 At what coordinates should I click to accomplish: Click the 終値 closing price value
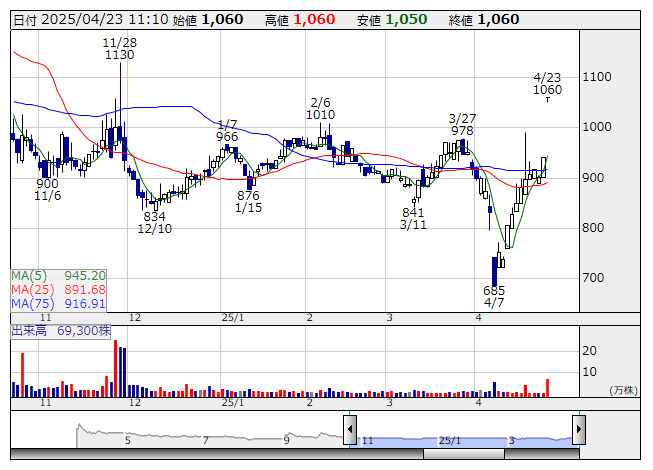click(x=498, y=19)
